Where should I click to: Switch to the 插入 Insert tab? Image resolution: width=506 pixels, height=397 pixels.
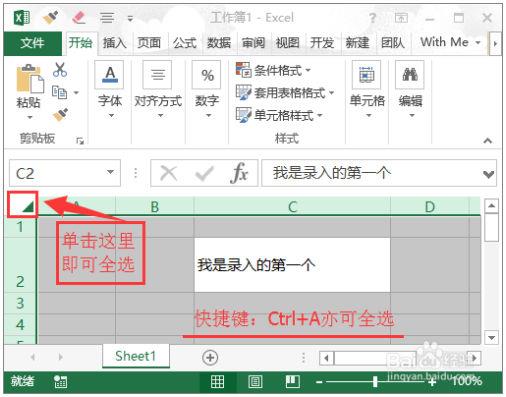(x=115, y=43)
